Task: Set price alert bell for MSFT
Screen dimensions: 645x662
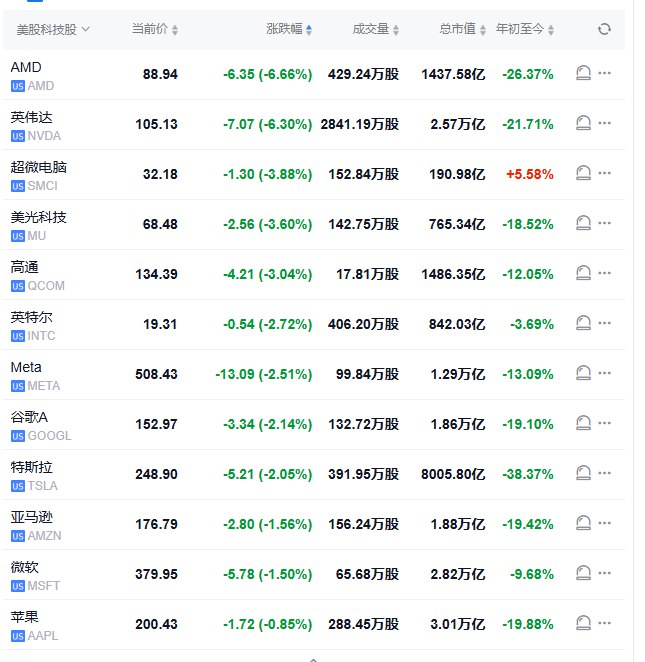Action: pyautogui.click(x=583, y=573)
